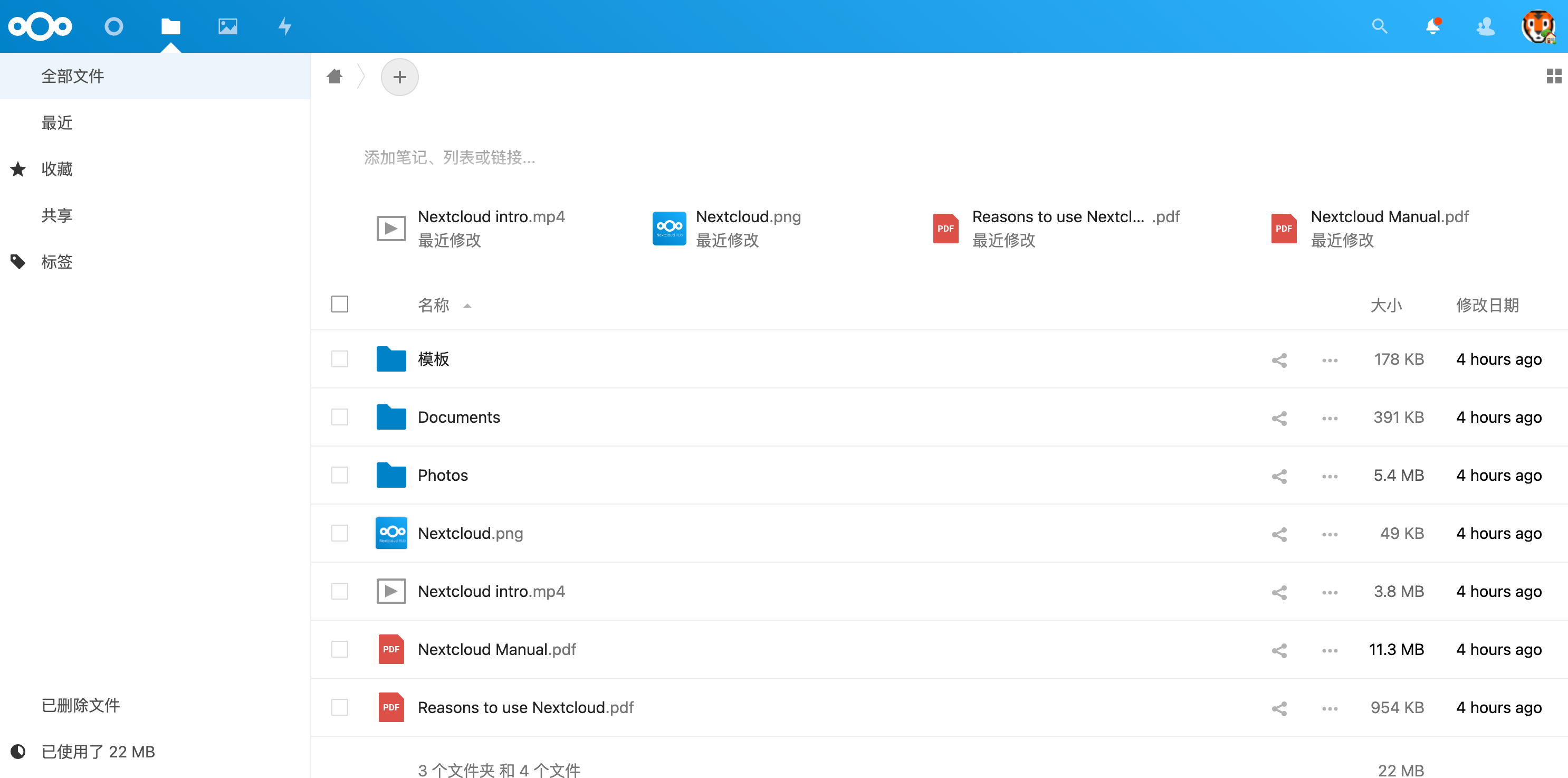Open the user avatar menu
The image size is (1568, 778).
[x=1538, y=26]
